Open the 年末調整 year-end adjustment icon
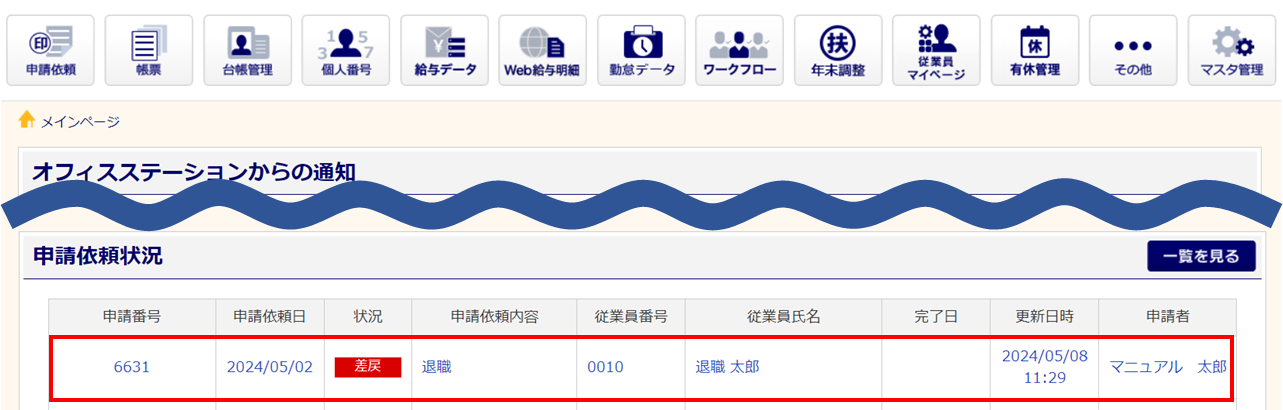The height and width of the screenshot is (410, 1283). (x=838, y=50)
